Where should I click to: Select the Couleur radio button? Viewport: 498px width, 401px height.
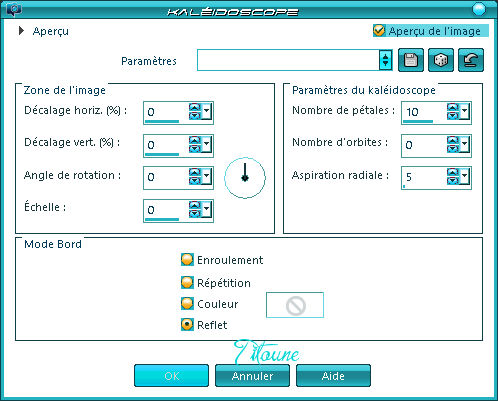pos(187,304)
